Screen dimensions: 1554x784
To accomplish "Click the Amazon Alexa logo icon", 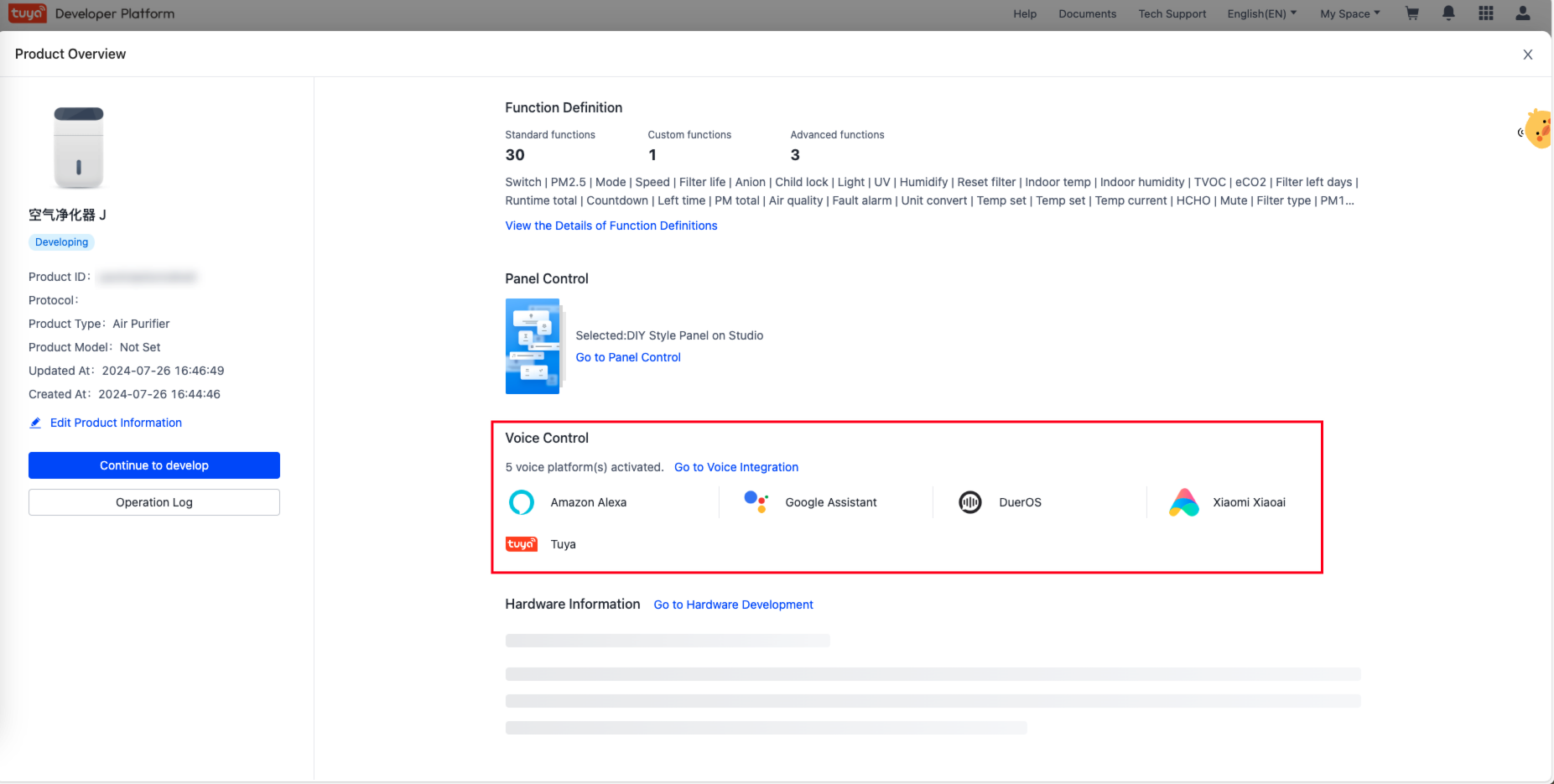I will coord(522,502).
